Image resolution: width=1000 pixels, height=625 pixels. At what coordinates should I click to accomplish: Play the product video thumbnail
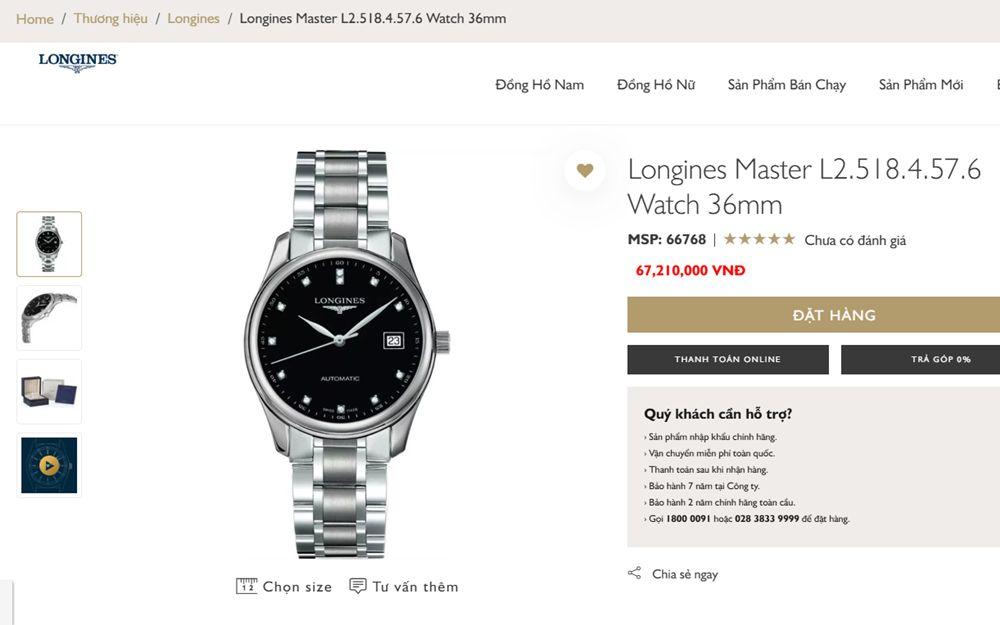point(49,465)
